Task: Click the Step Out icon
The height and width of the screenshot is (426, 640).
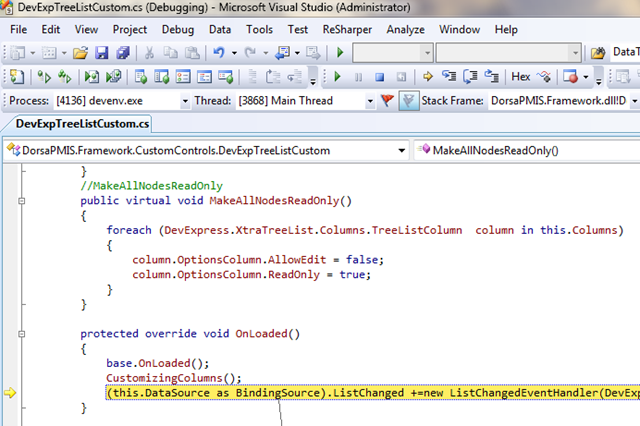Action: tap(491, 76)
